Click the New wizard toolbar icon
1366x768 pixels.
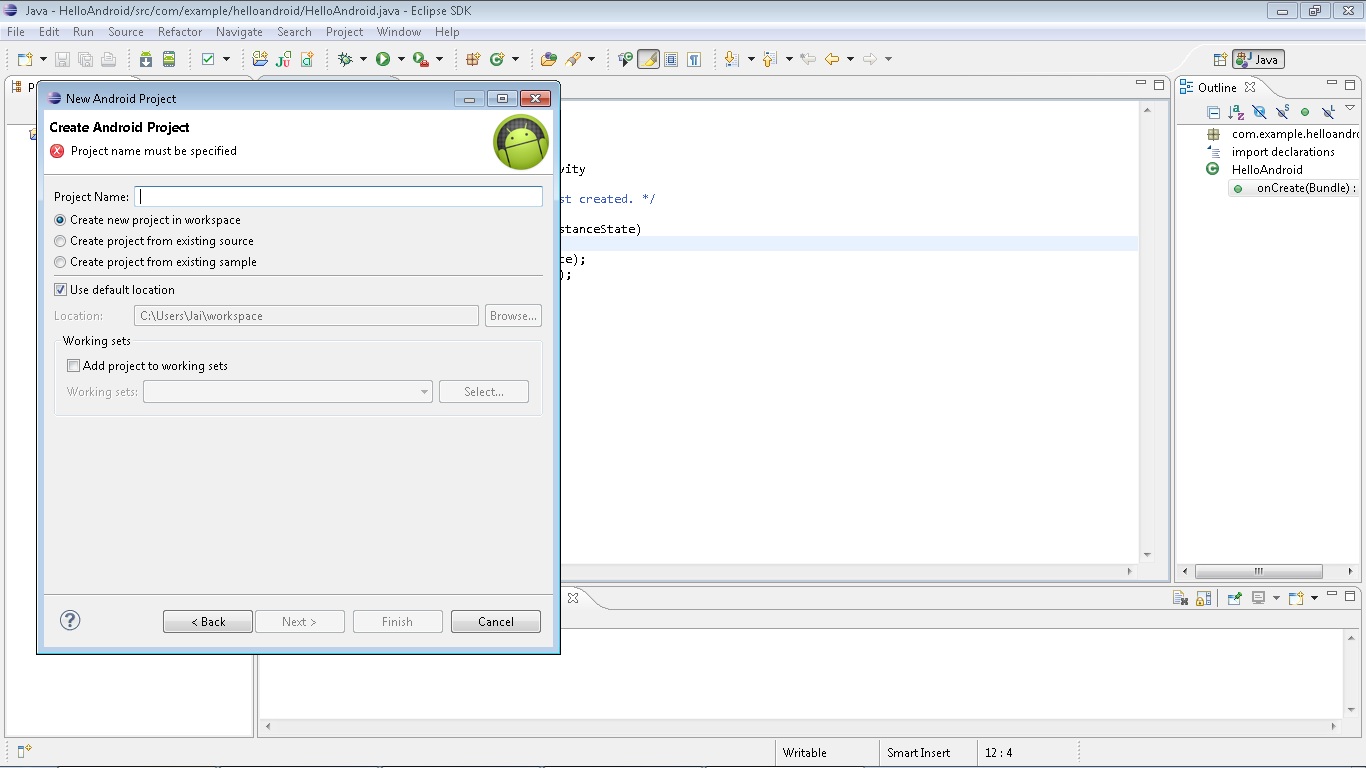pyautogui.click(x=25, y=59)
